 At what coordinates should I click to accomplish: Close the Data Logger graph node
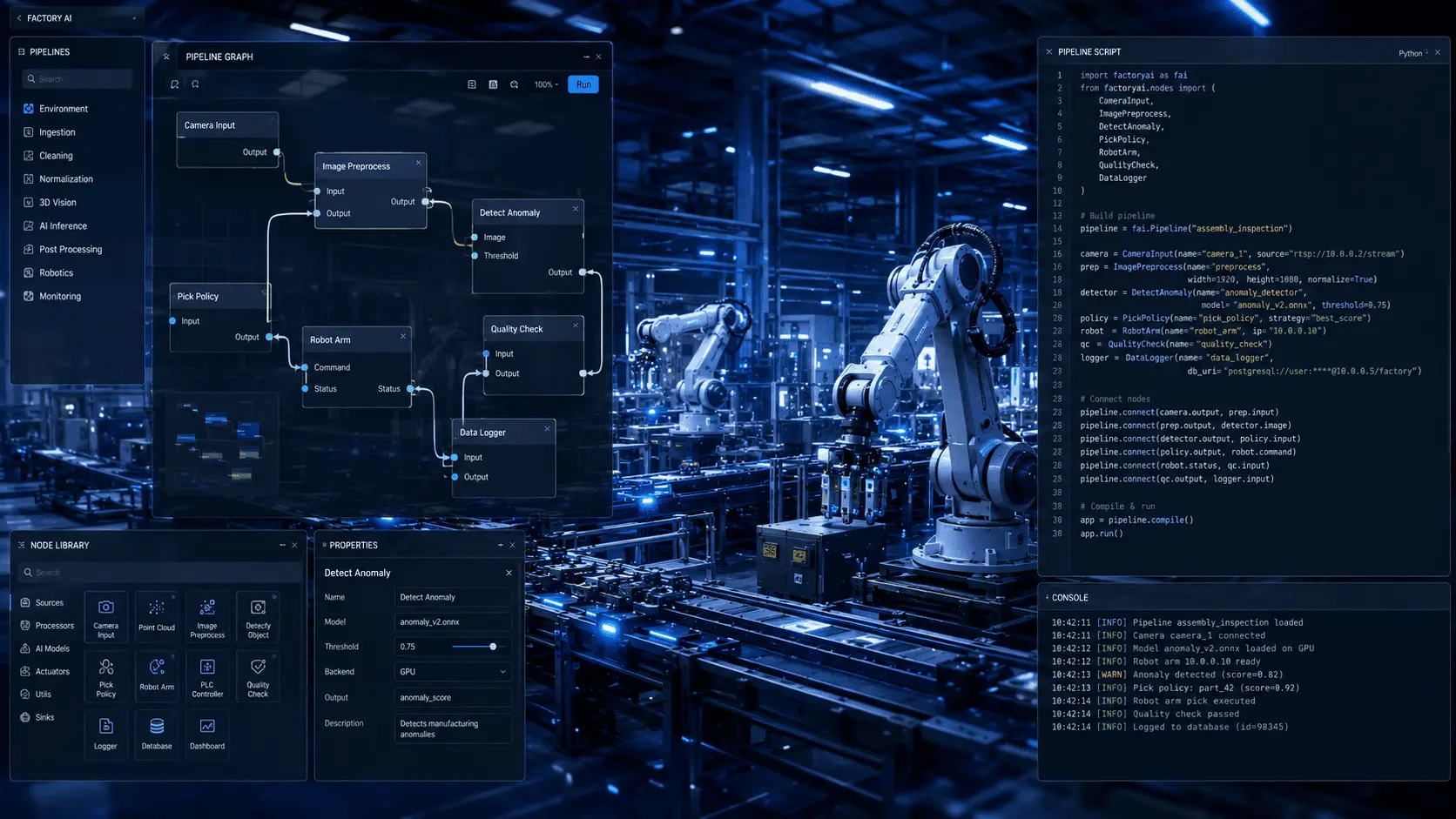547,428
